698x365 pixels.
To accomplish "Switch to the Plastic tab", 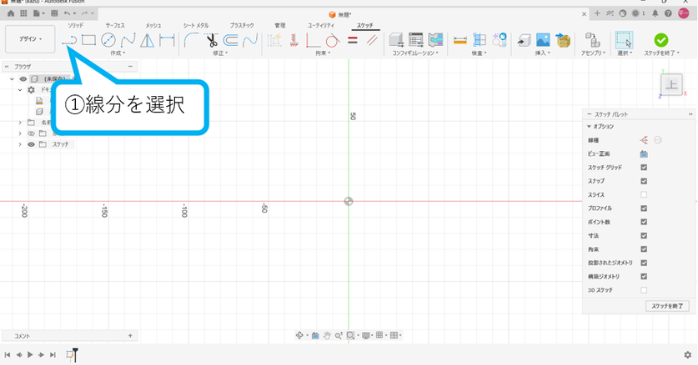I will [x=242, y=25].
